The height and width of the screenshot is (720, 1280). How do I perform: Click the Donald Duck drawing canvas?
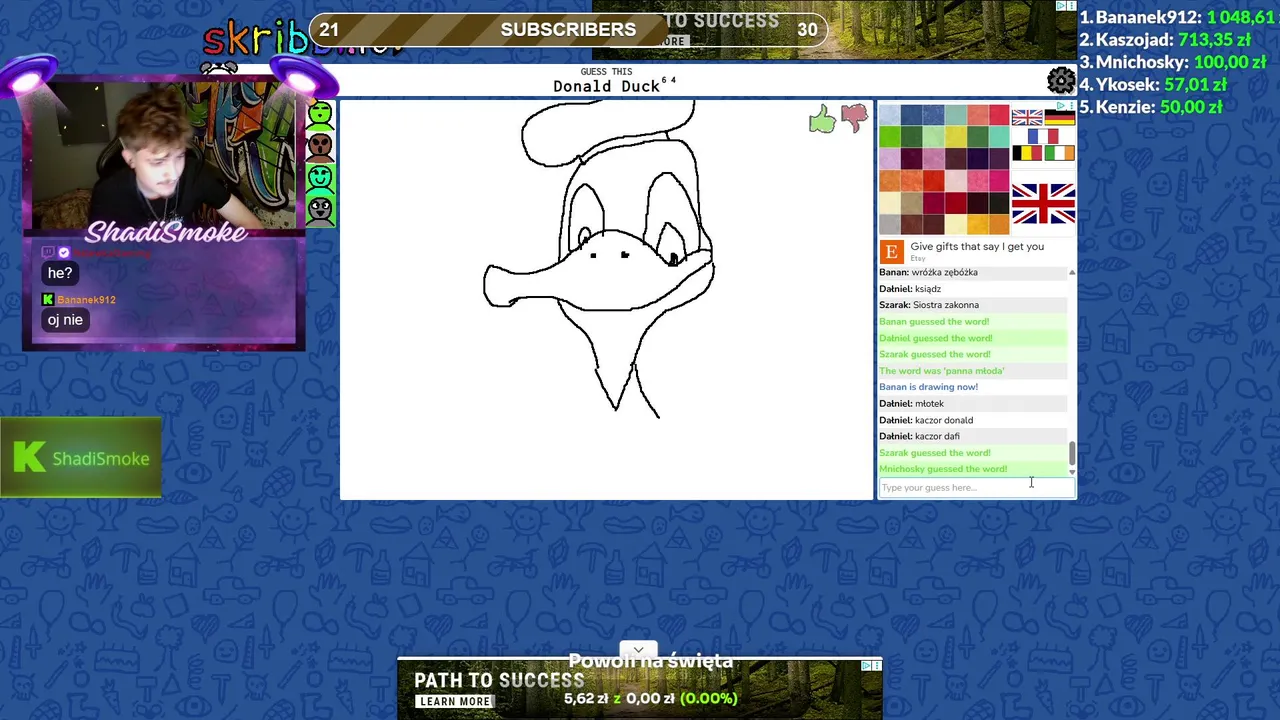point(606,300)
